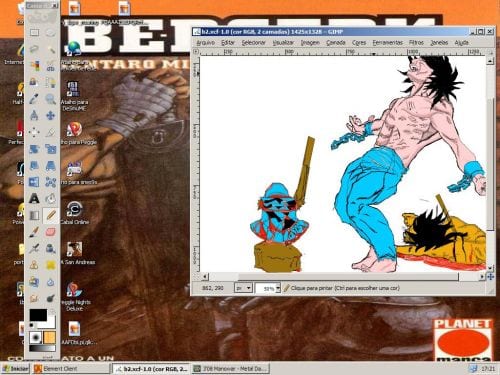
Task: Click the Iniciar start button
Action: 16,369
